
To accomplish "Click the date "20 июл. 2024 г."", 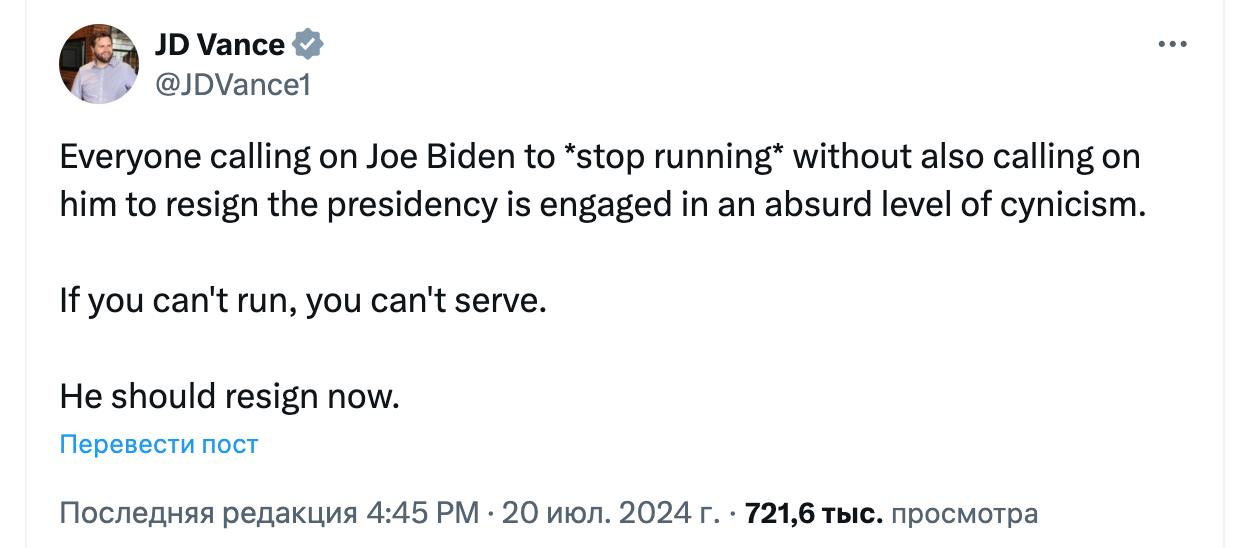I will 610,514.
